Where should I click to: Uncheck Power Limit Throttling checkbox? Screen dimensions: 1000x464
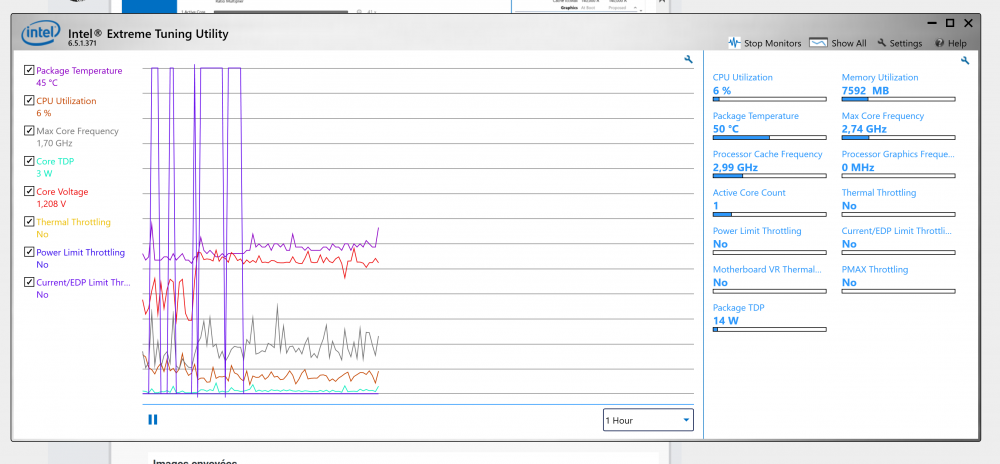click(29, 252)
